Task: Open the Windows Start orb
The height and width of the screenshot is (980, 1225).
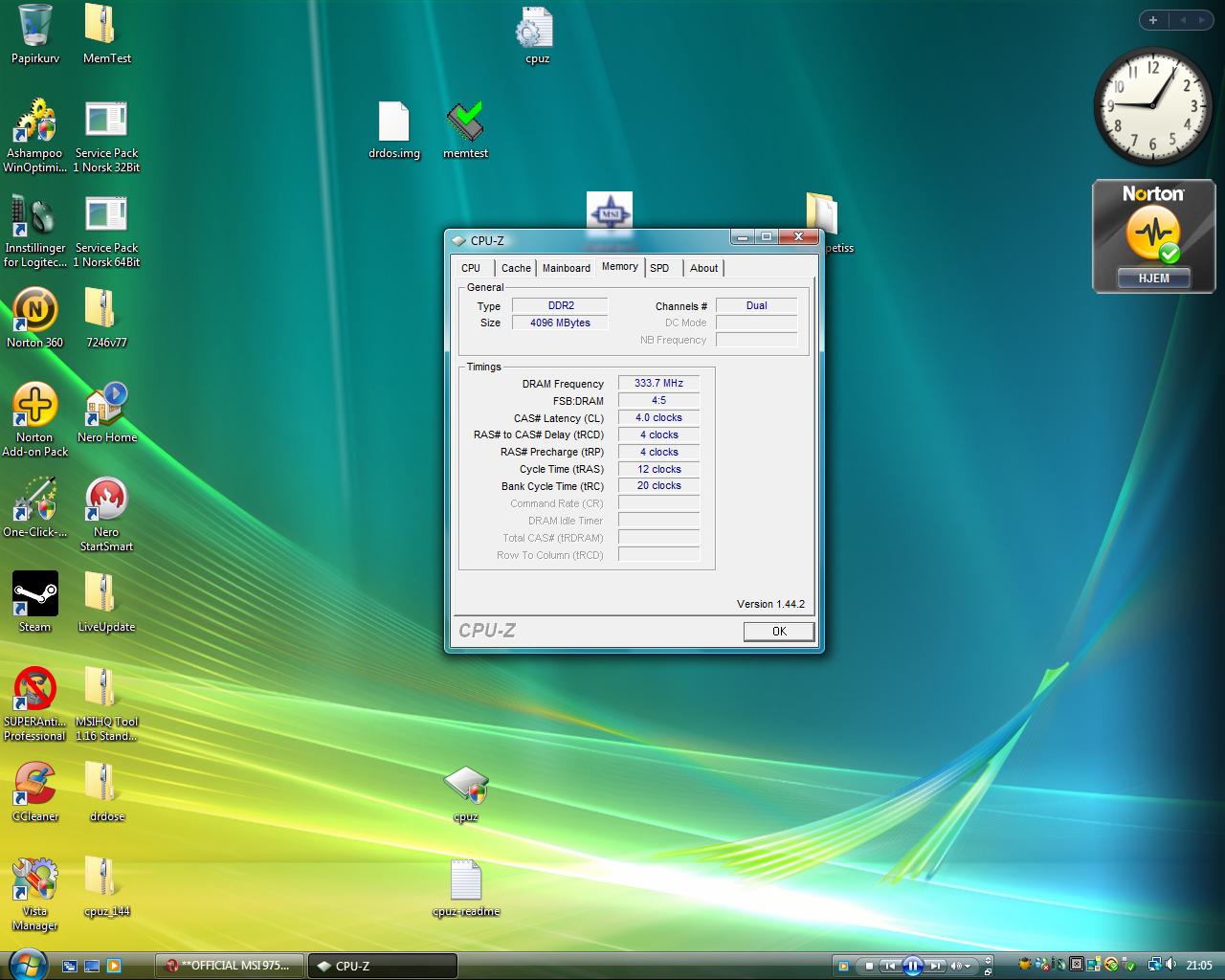Action: pyautogui.click(x=26, y=964)
